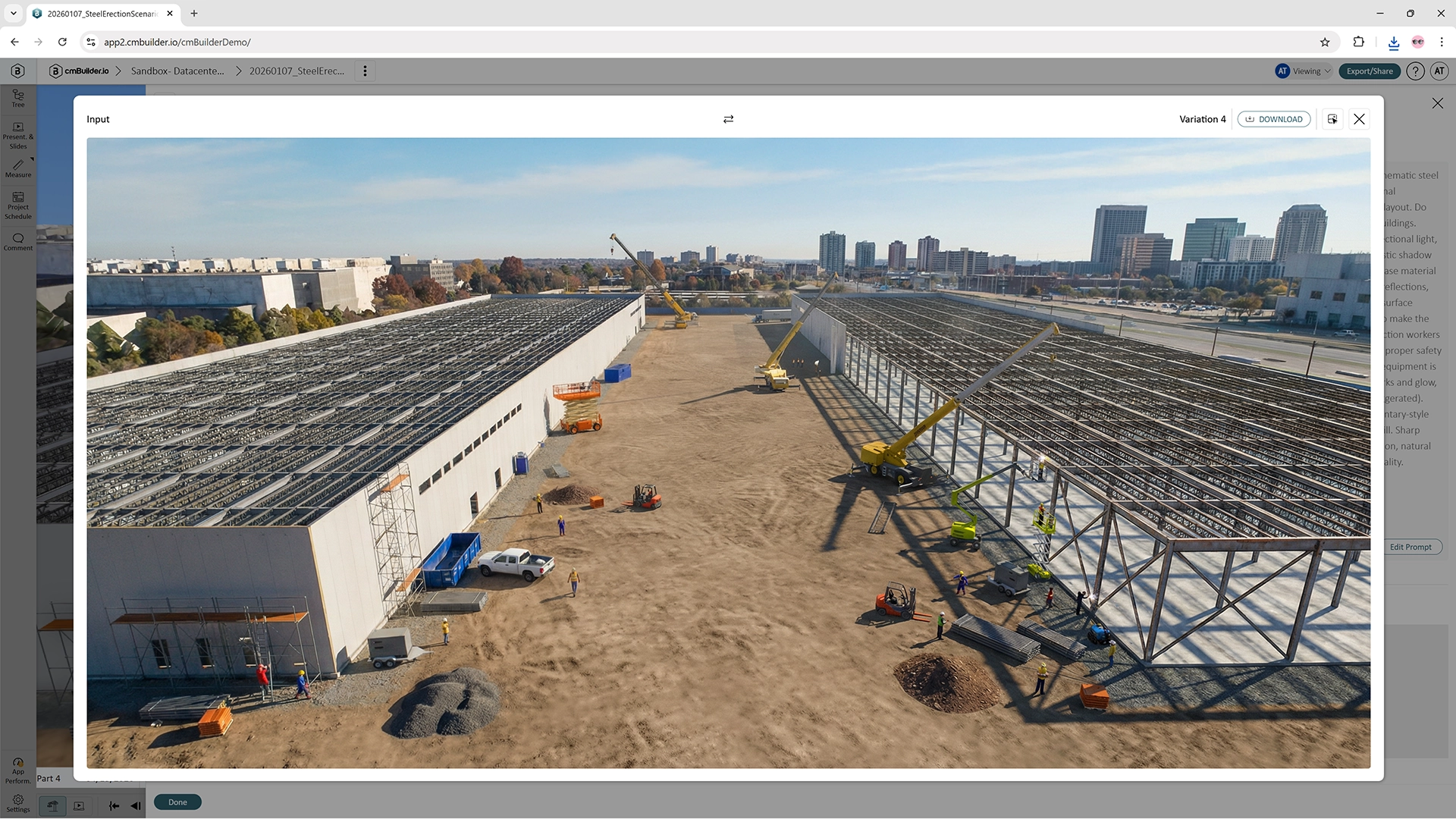Click the side-by-side compare icon next to DOWNLOAD

[1332, 119]
